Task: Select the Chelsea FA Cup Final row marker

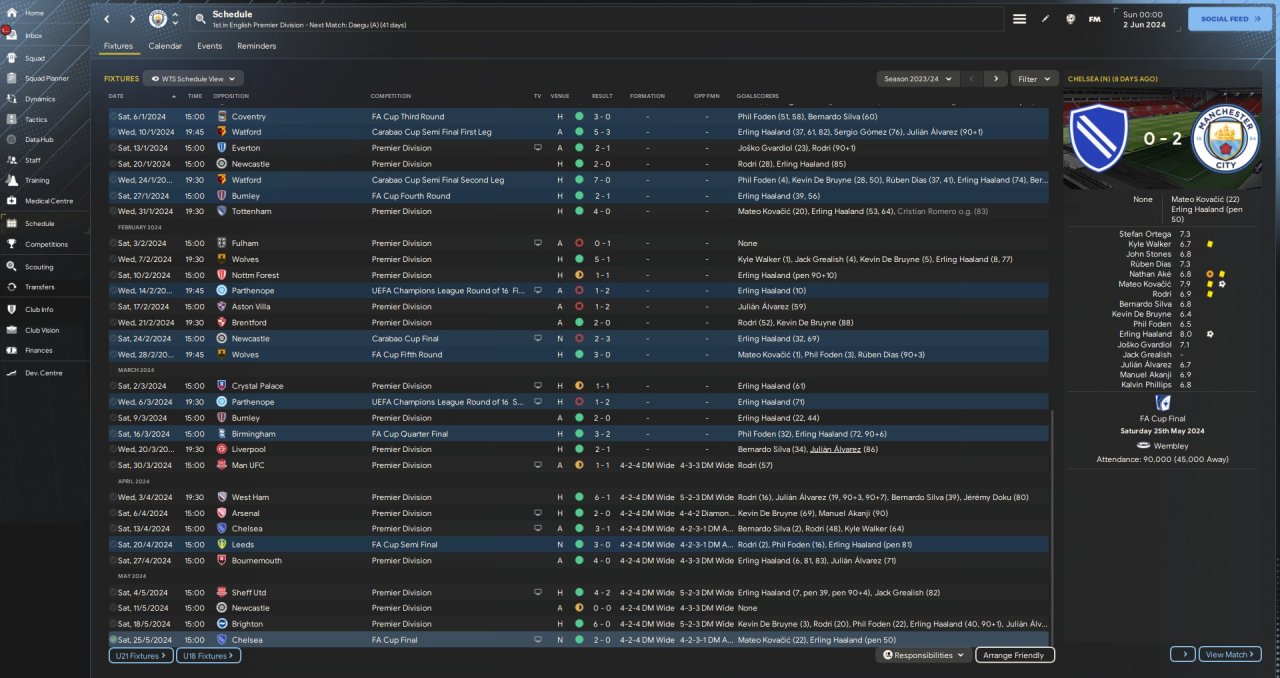Action: pyautogui.click(x=113, y=640)
